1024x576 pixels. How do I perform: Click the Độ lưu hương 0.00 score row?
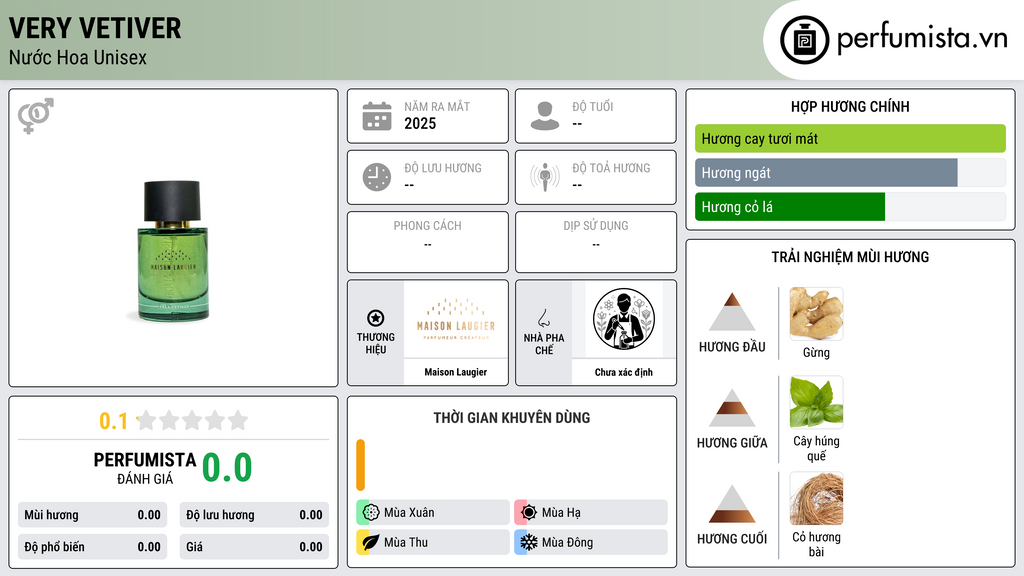click(x=254, y=515)
